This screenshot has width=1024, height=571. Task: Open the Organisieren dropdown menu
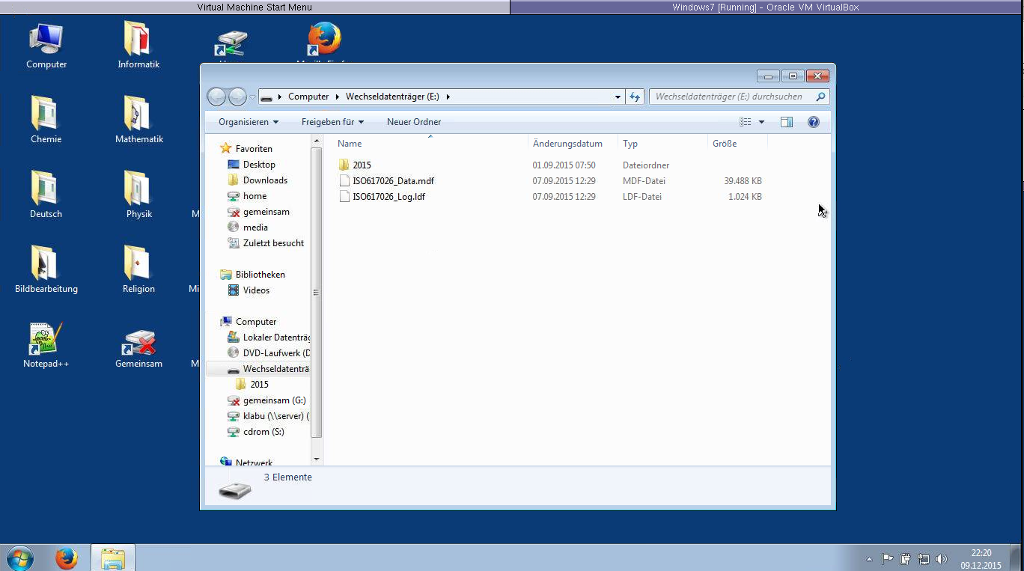pos(248,122)
